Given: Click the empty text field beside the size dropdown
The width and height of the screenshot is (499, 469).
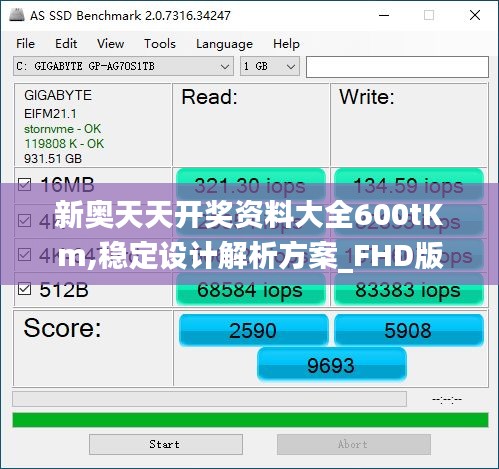Looking at the screenshot, I should tap(397, 67).
